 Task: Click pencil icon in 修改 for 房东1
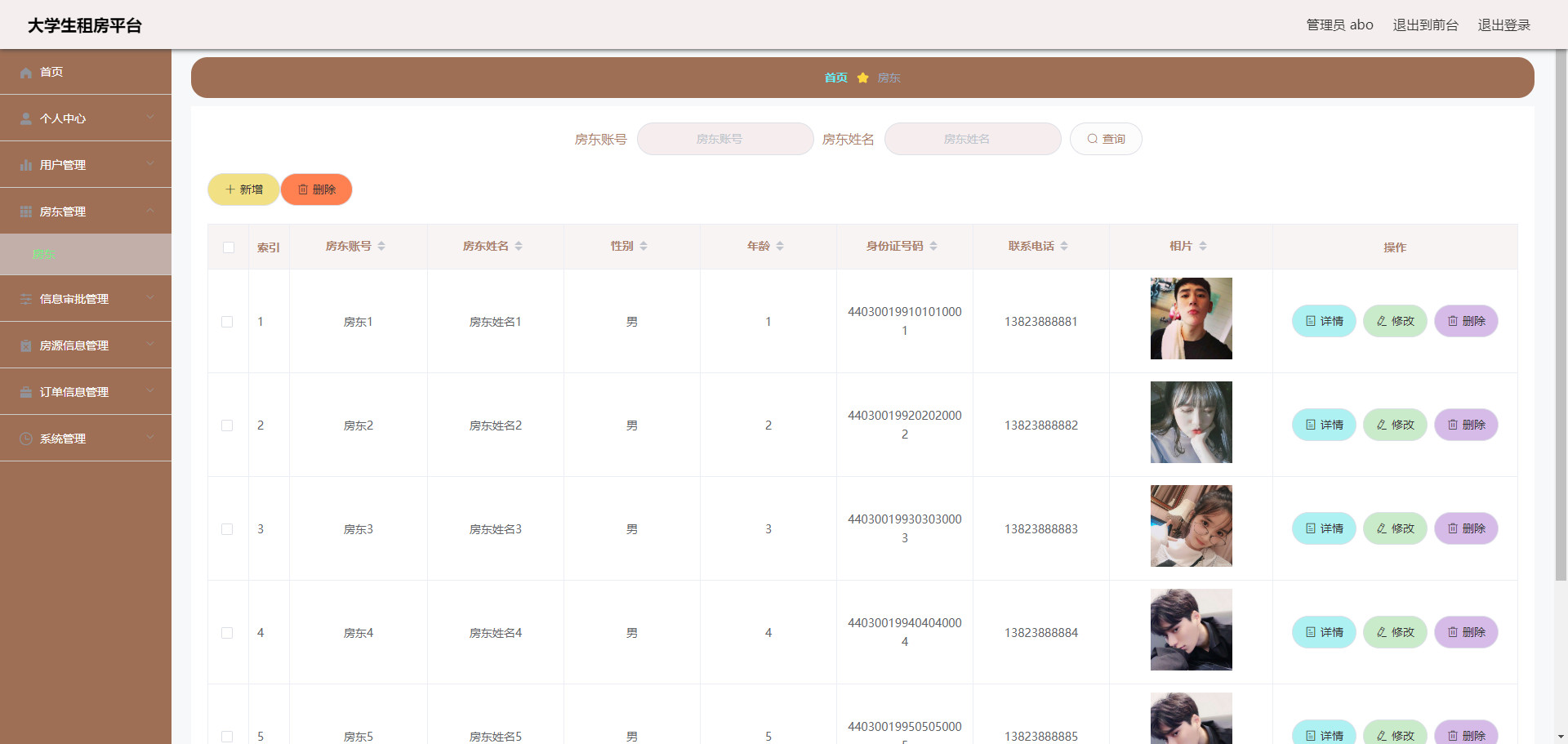[1382, 321]
